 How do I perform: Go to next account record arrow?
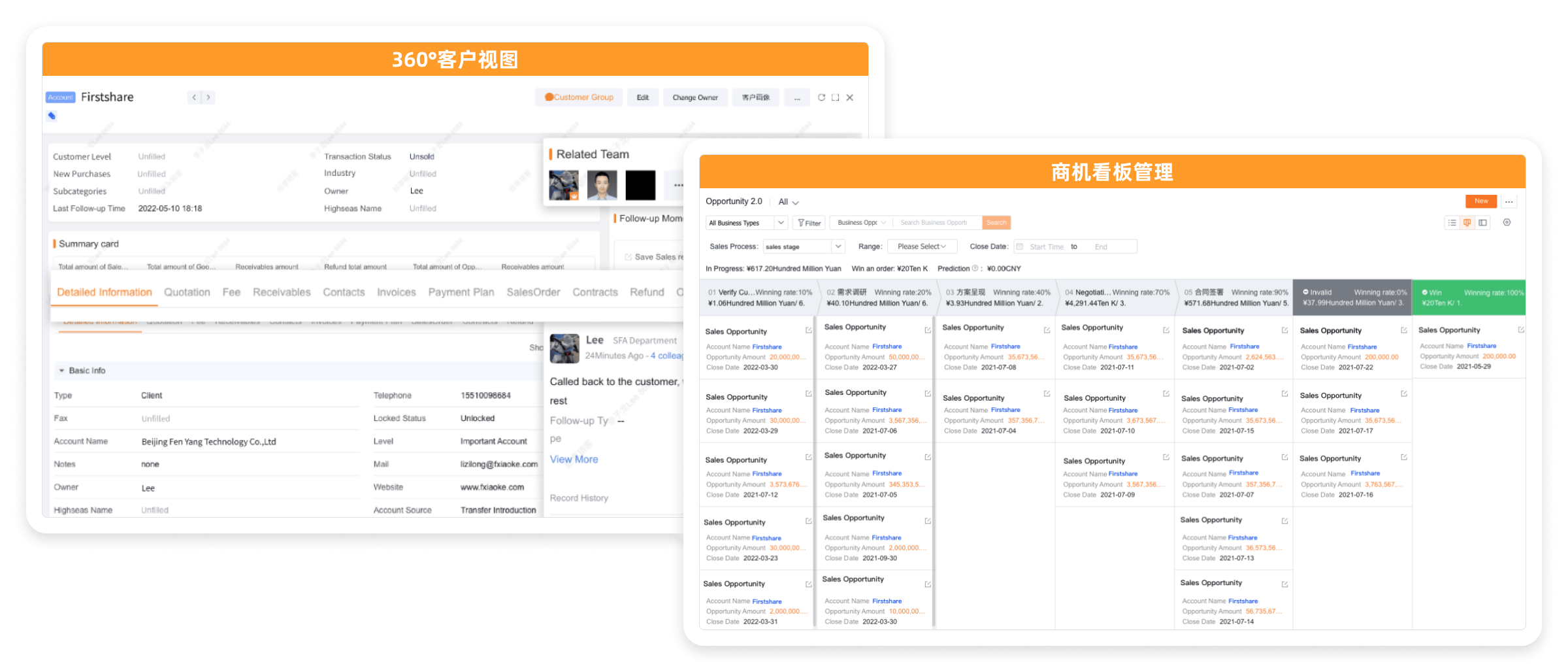(208, 97)
